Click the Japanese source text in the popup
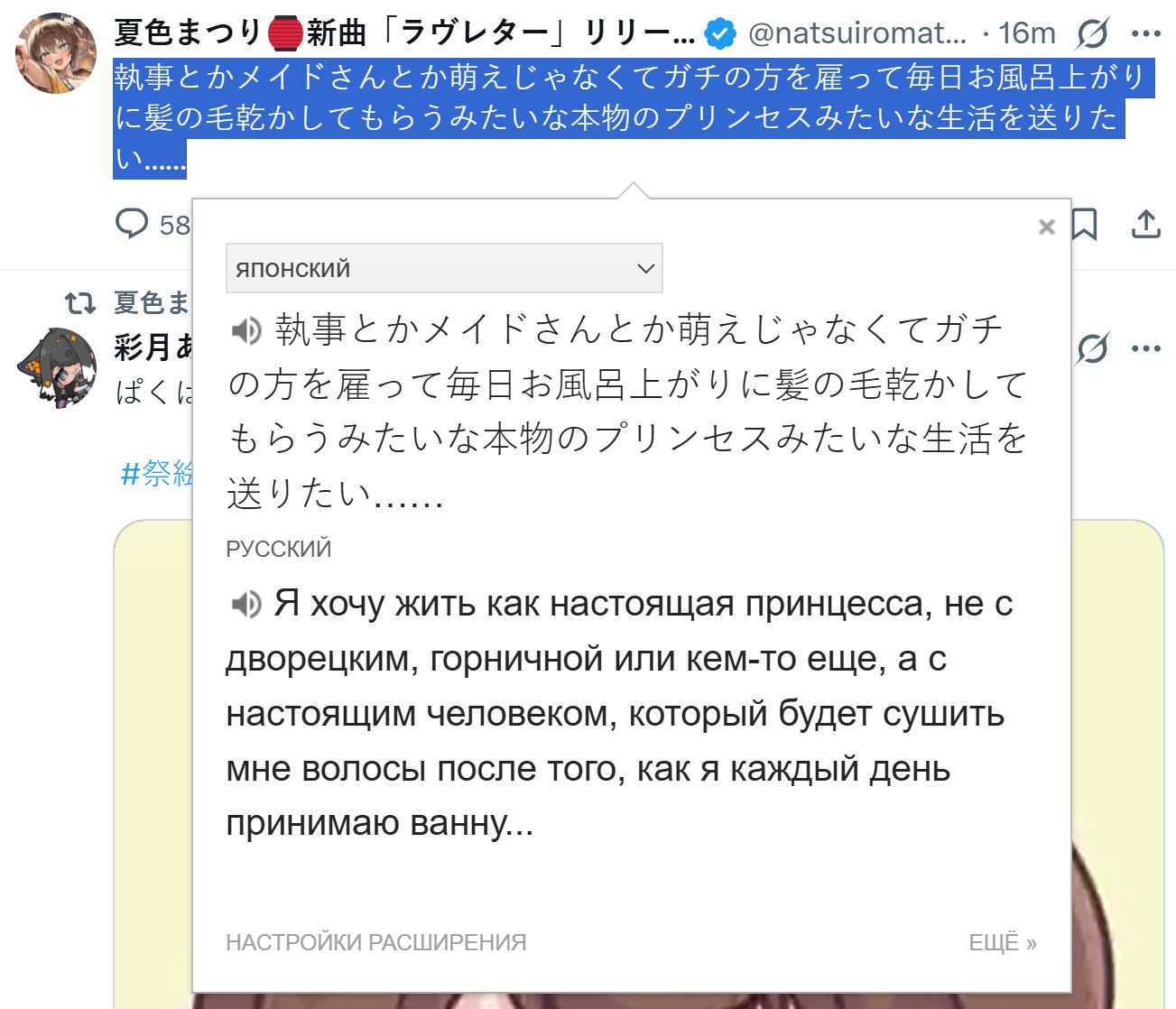 point(628,412)
